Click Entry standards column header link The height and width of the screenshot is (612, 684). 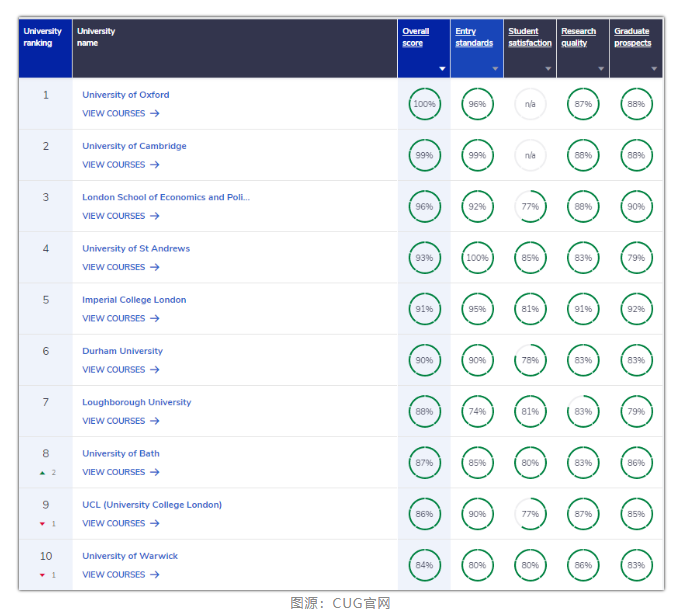(474, 37)
